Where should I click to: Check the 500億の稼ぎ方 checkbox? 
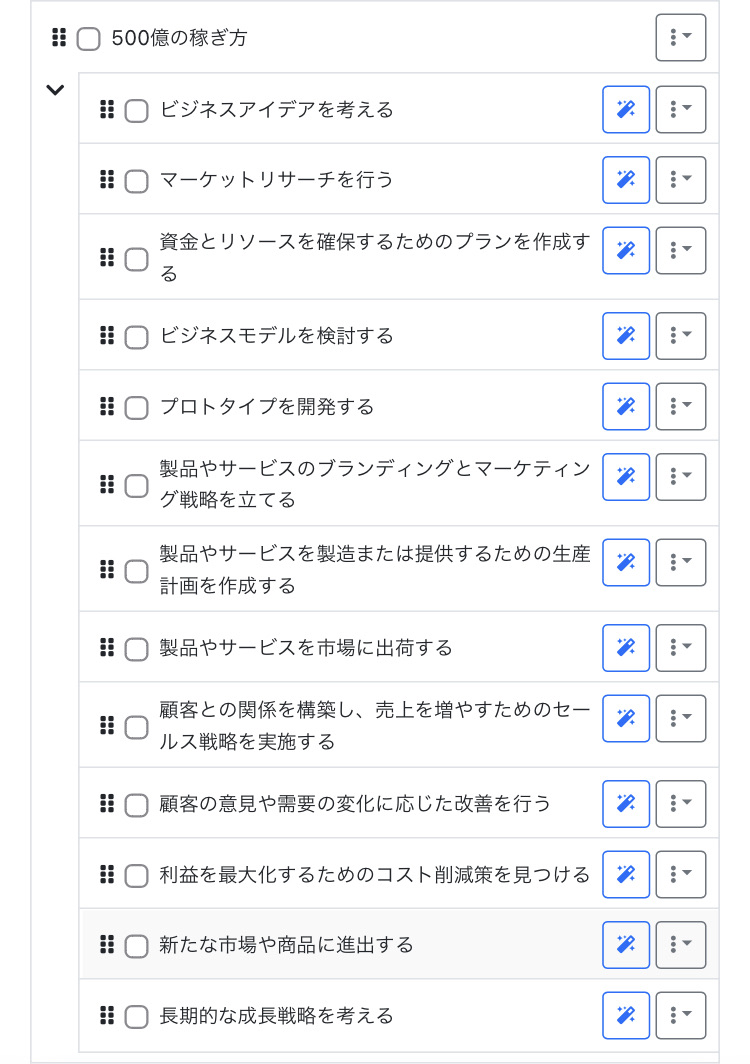[x=89, y=39]
